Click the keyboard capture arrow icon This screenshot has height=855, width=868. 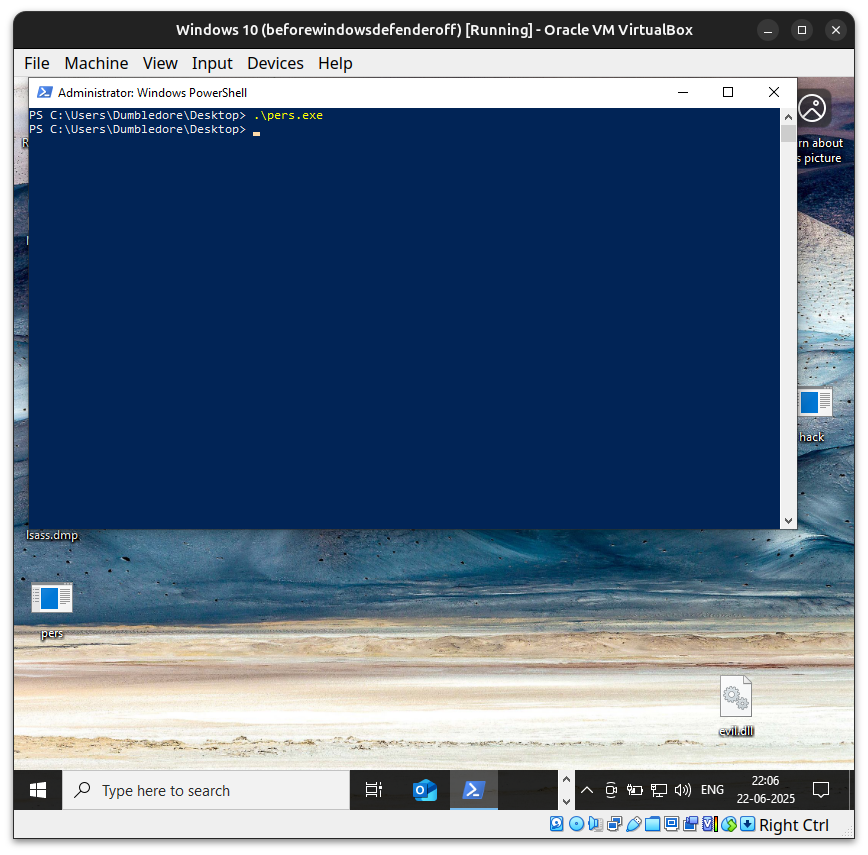coord(747,825)
